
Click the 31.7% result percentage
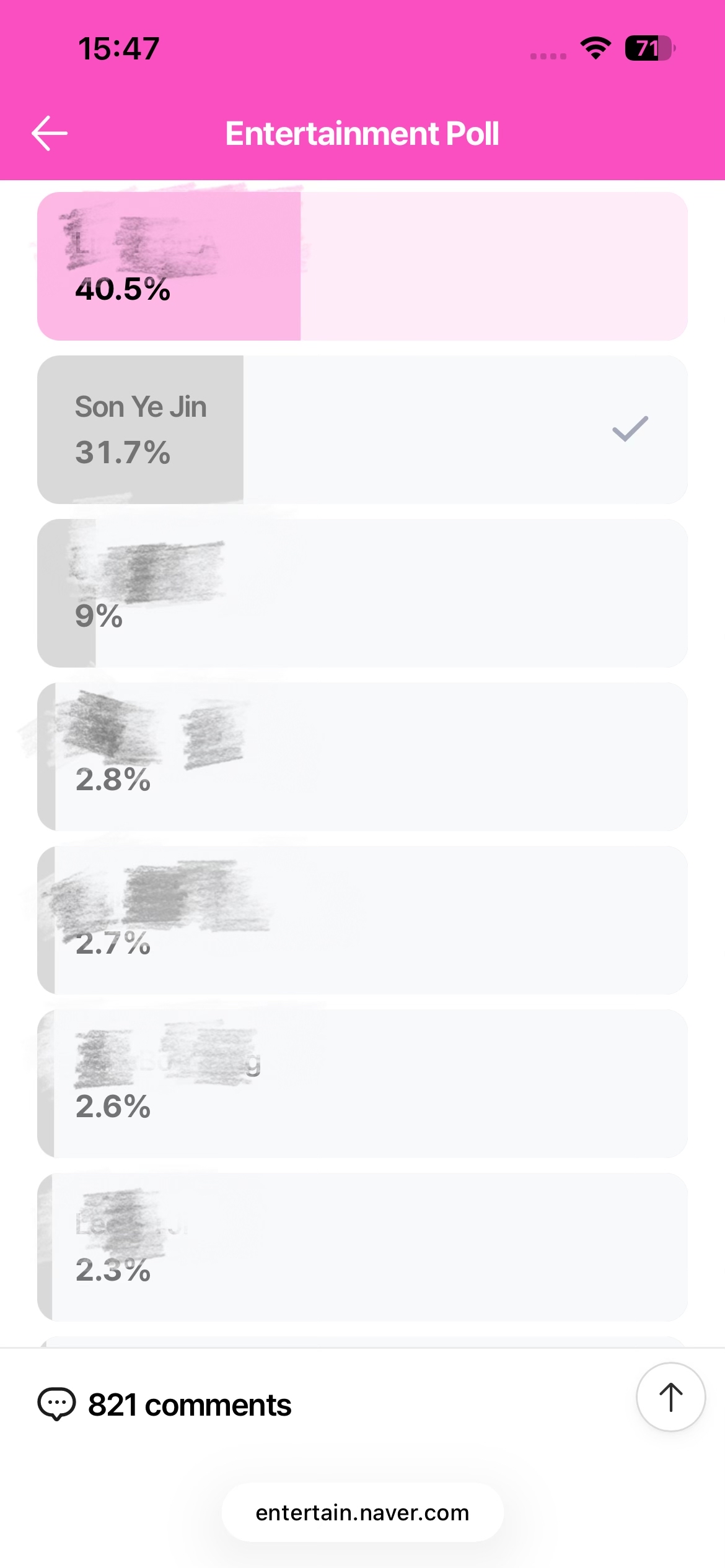click(123, 452)
